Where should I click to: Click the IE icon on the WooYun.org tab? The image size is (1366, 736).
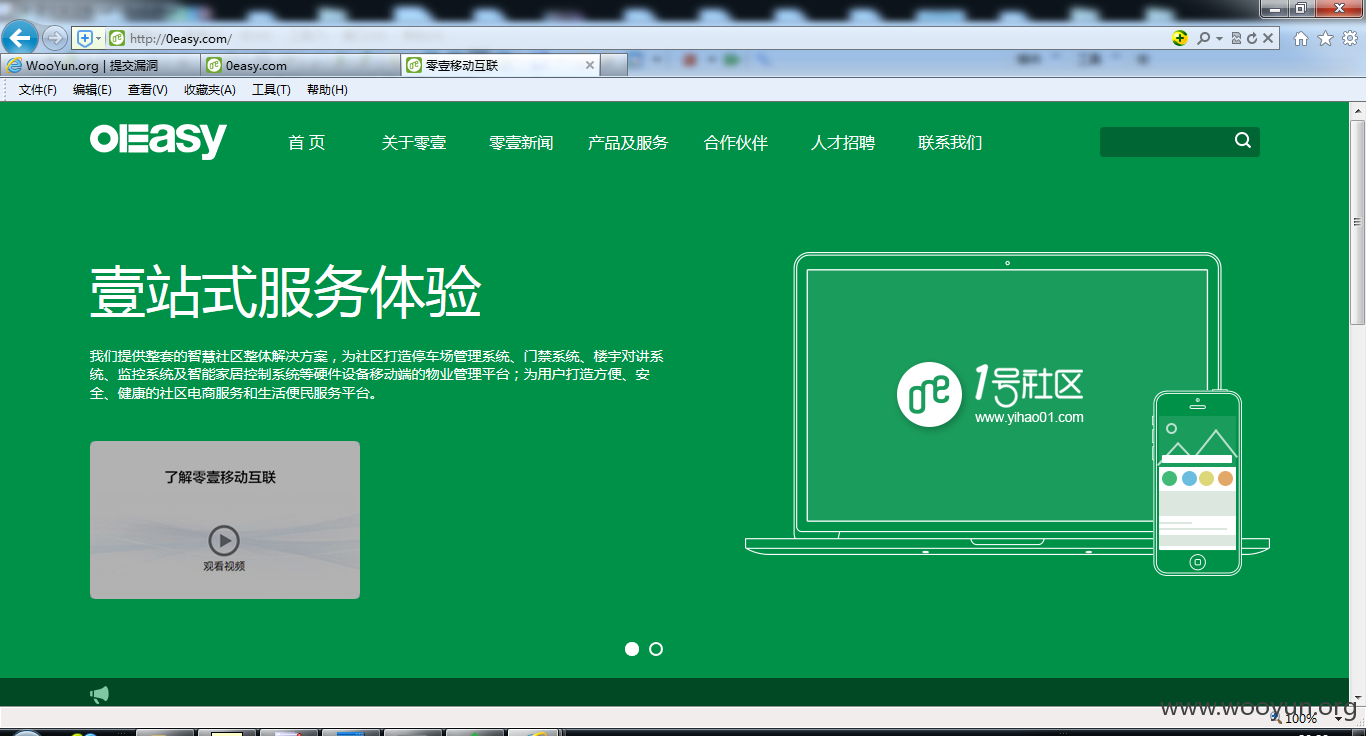coord(14,66)
